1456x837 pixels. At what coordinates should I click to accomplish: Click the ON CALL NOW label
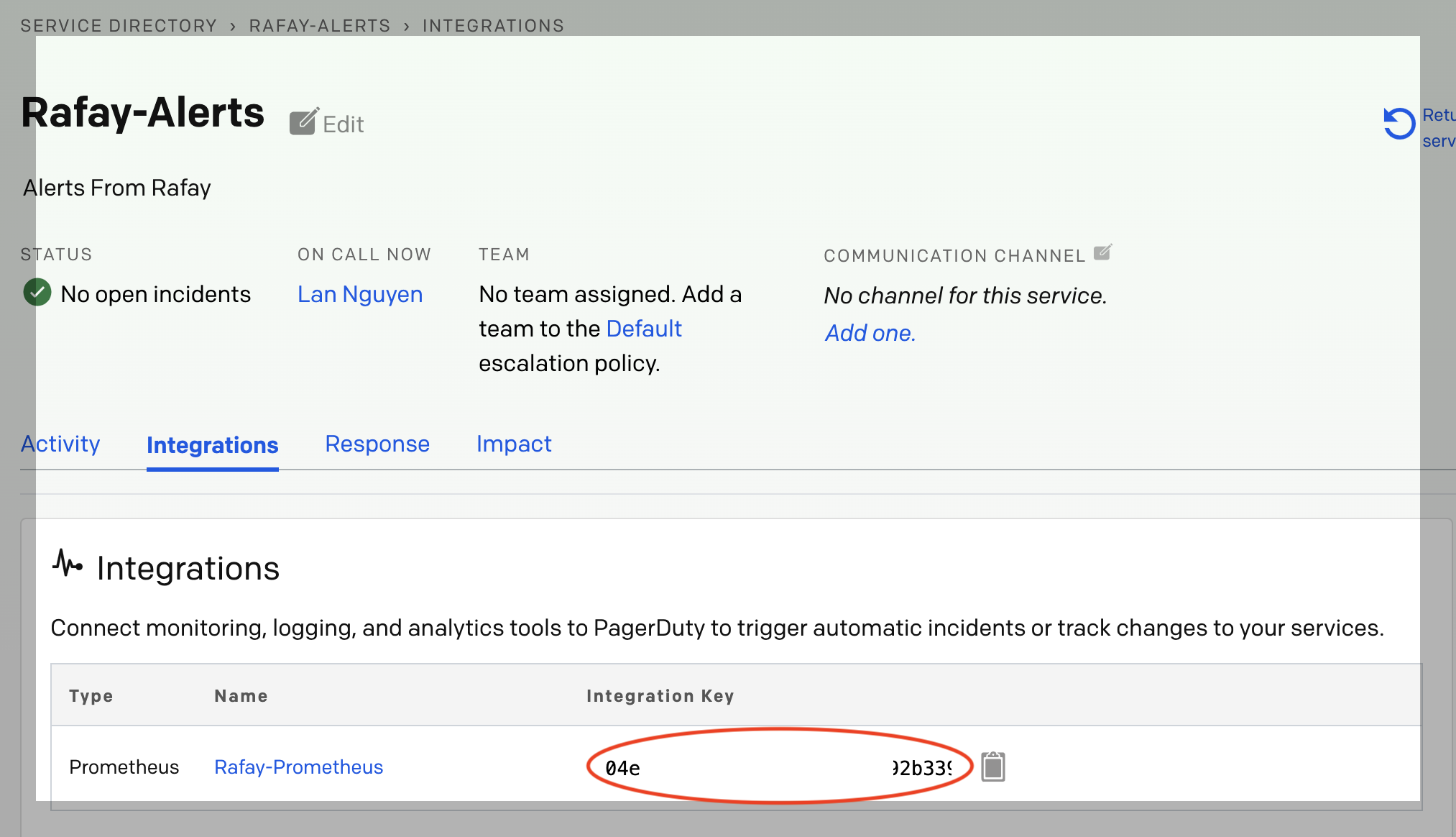click(x=364, y=255)
